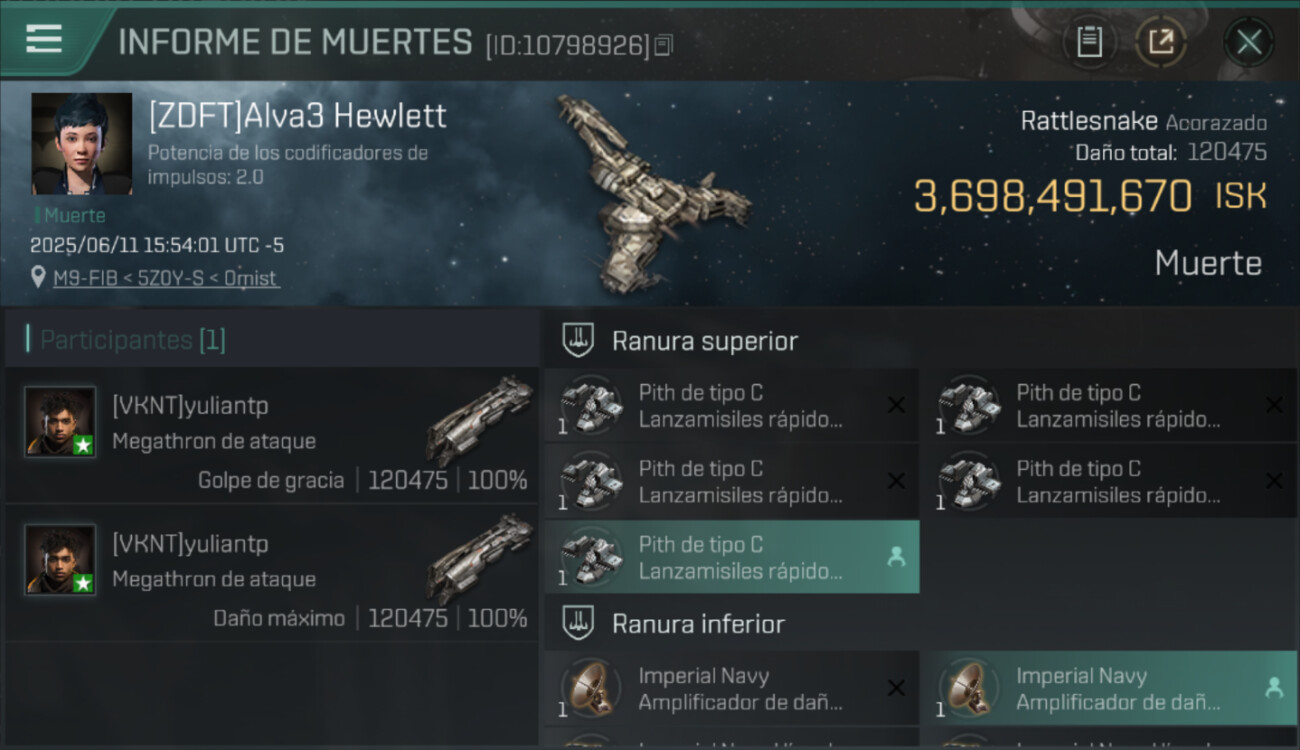Share the kill report externally
This screenshot has height=750, width=1300.
tap(1161, 42)
